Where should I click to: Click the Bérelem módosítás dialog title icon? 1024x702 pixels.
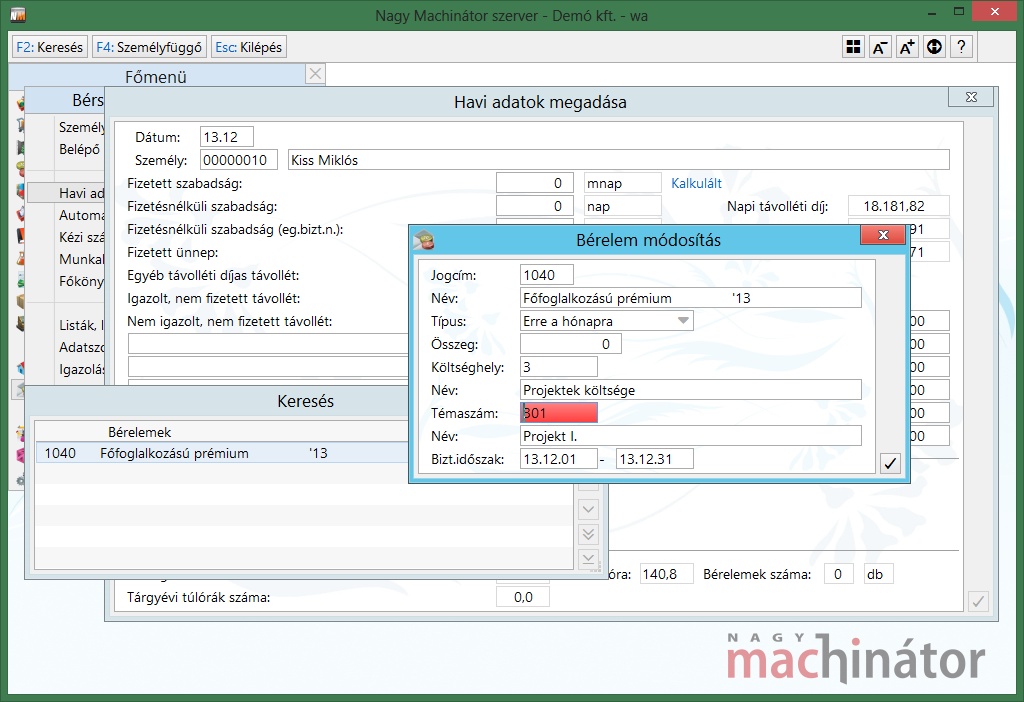(x=425, y=240)
